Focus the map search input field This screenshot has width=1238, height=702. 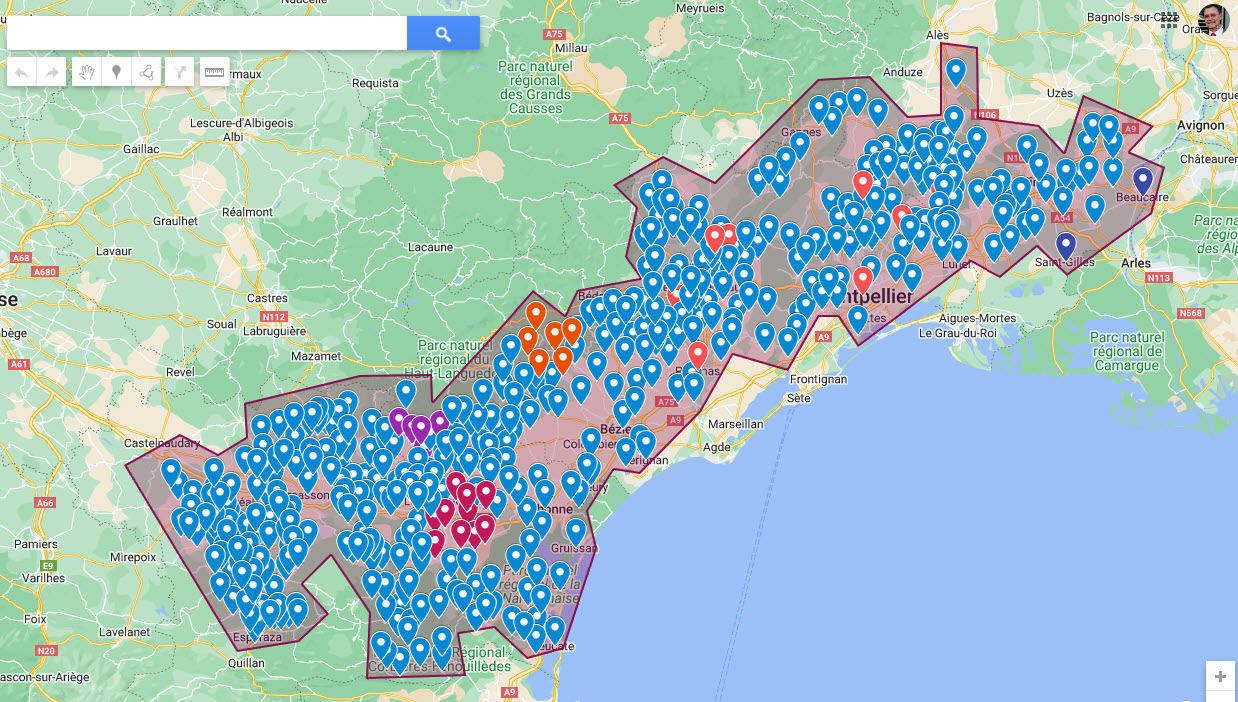206,33
